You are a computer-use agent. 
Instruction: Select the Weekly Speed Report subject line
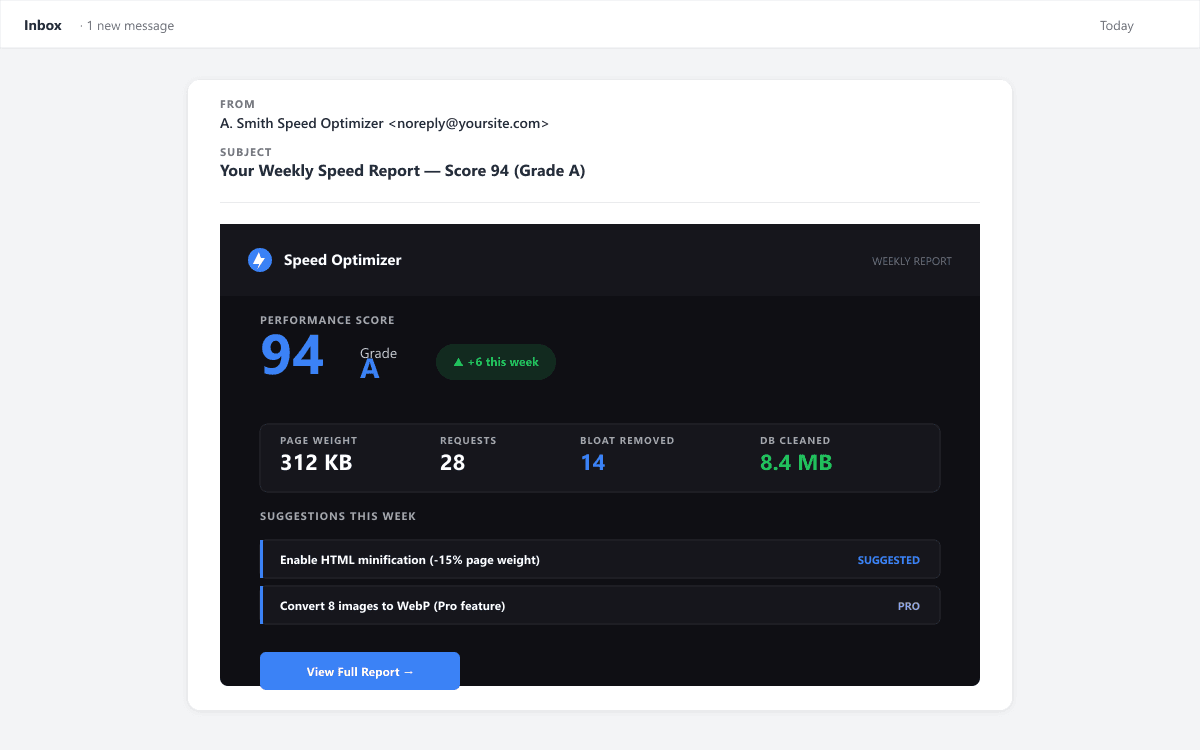402,171
